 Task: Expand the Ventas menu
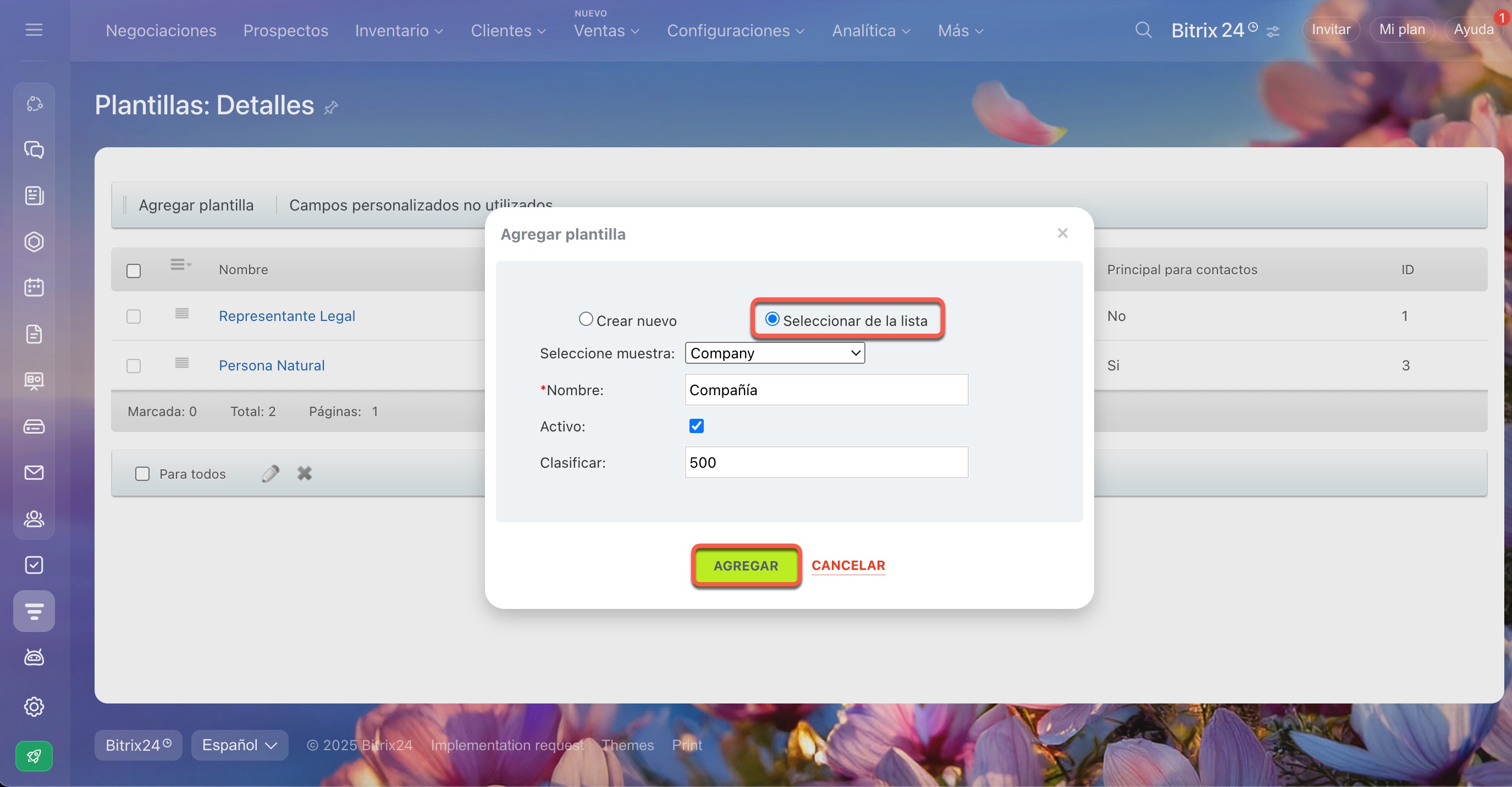(606, 31)
